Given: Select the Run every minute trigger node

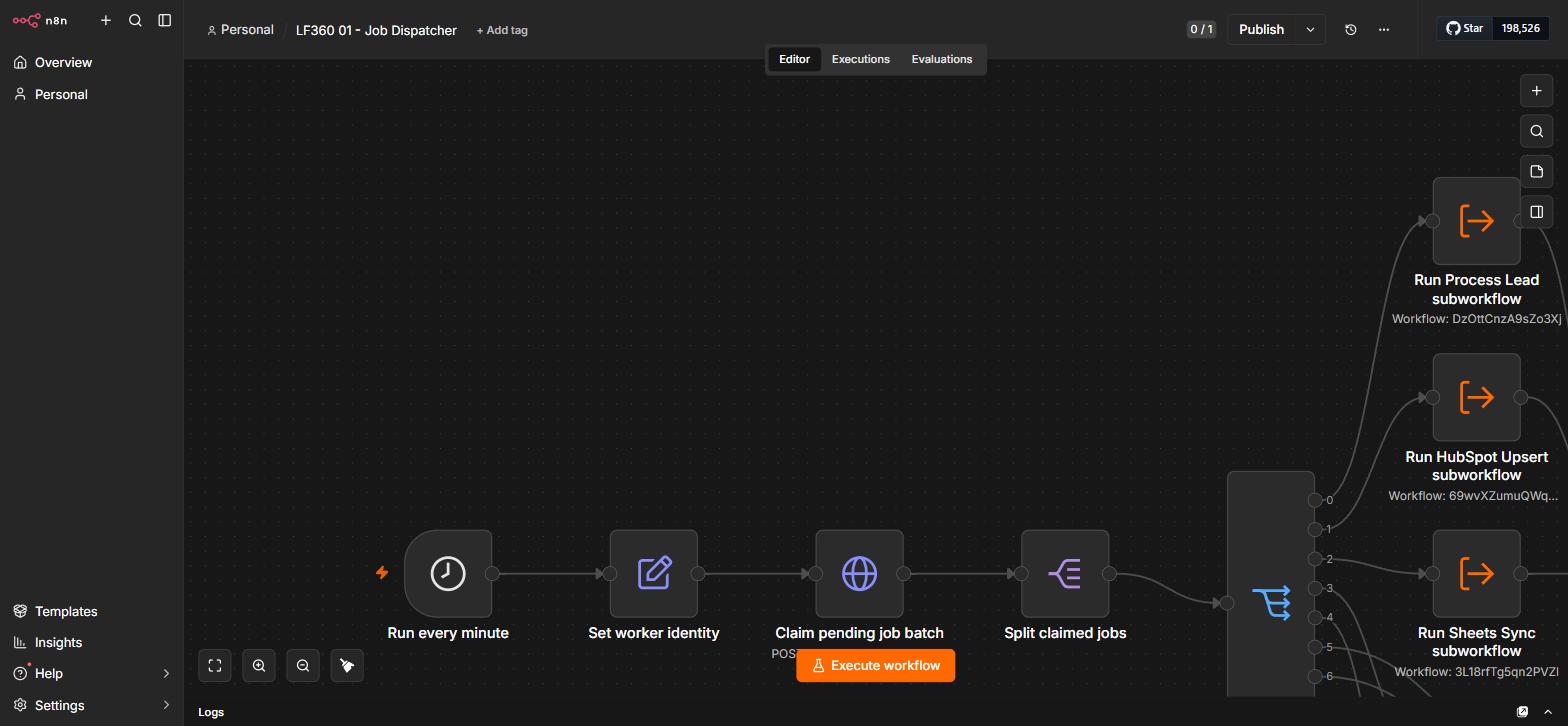Looking at the screenshot, I should (x=448, y=574).
